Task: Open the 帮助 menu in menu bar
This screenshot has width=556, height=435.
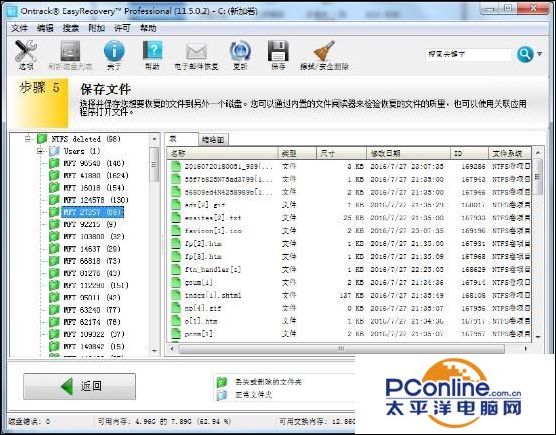Action: pos(148,28)
